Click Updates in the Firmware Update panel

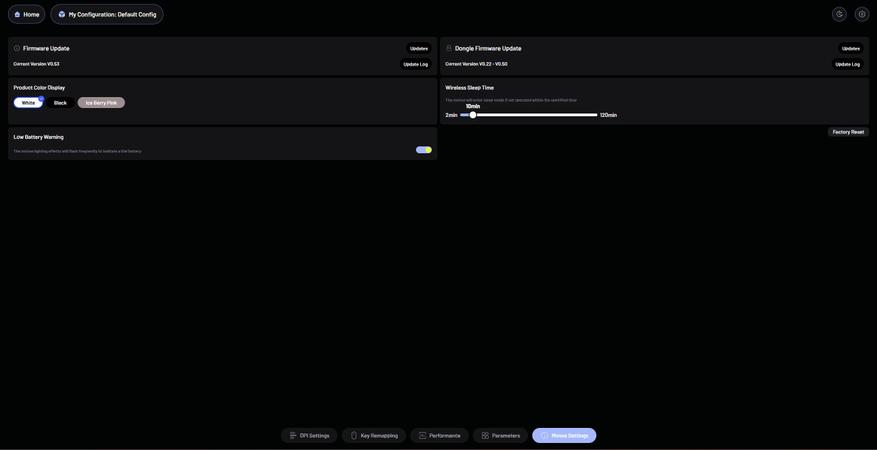[x=418, y=49]
